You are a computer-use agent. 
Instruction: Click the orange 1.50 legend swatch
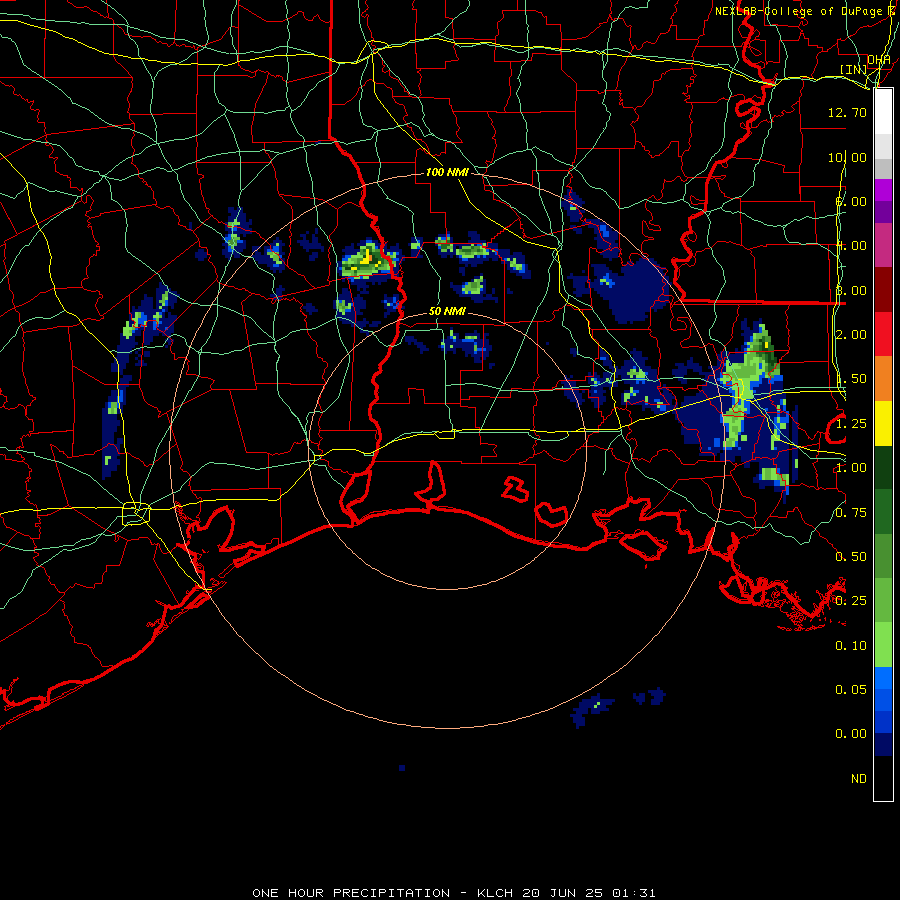[x=883, y=379]
